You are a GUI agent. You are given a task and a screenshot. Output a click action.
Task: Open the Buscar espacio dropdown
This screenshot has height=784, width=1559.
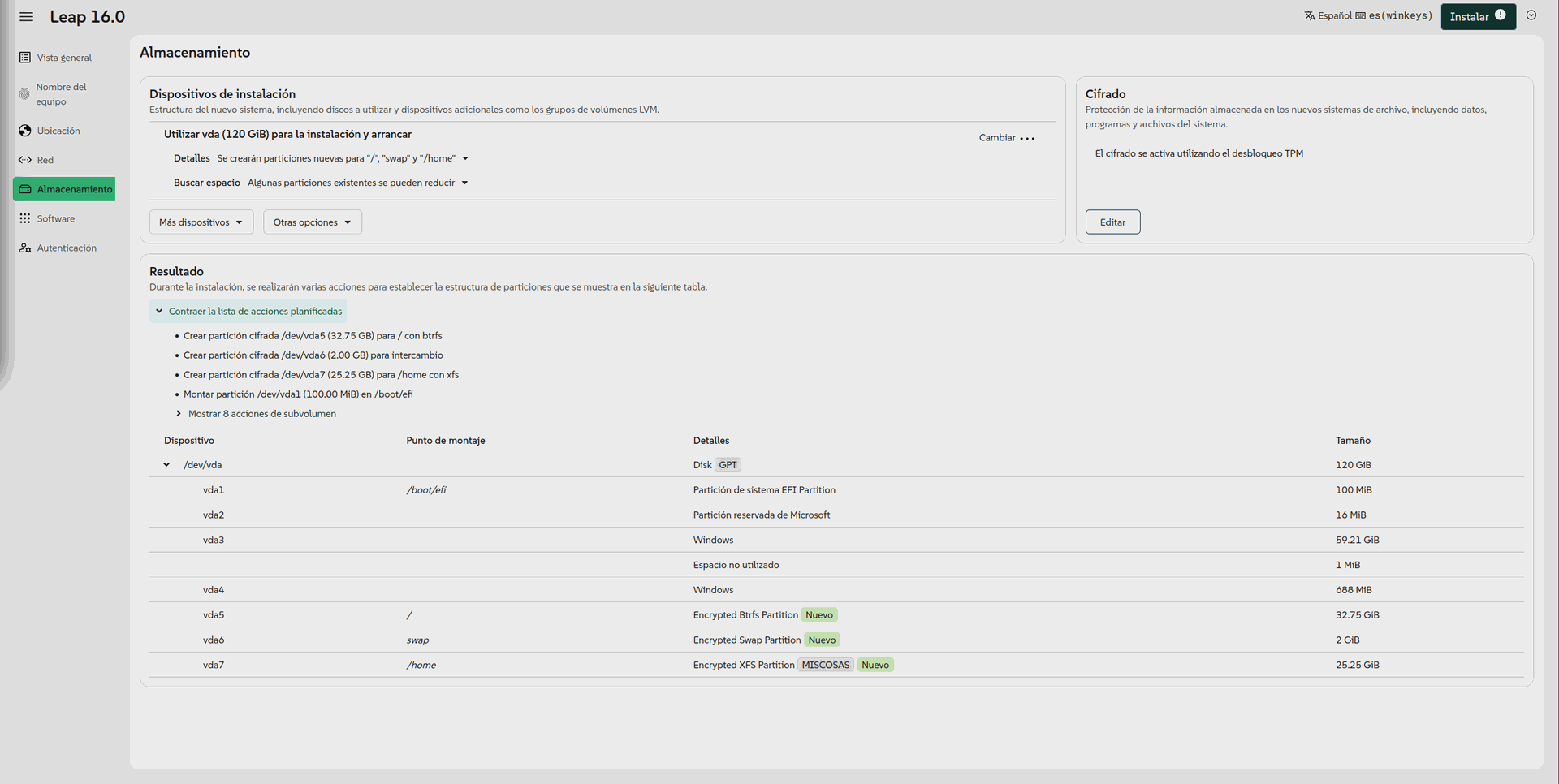[464, 183]
